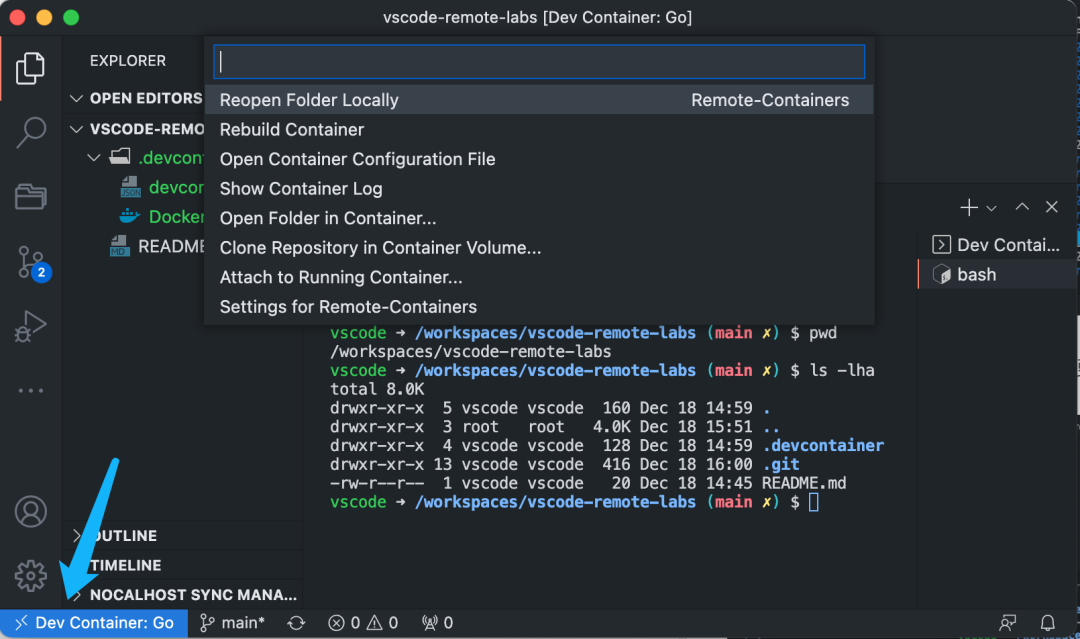Open notifications bell icon
This screenshot has height=639, width=1080.
(x=1047, y=623)
